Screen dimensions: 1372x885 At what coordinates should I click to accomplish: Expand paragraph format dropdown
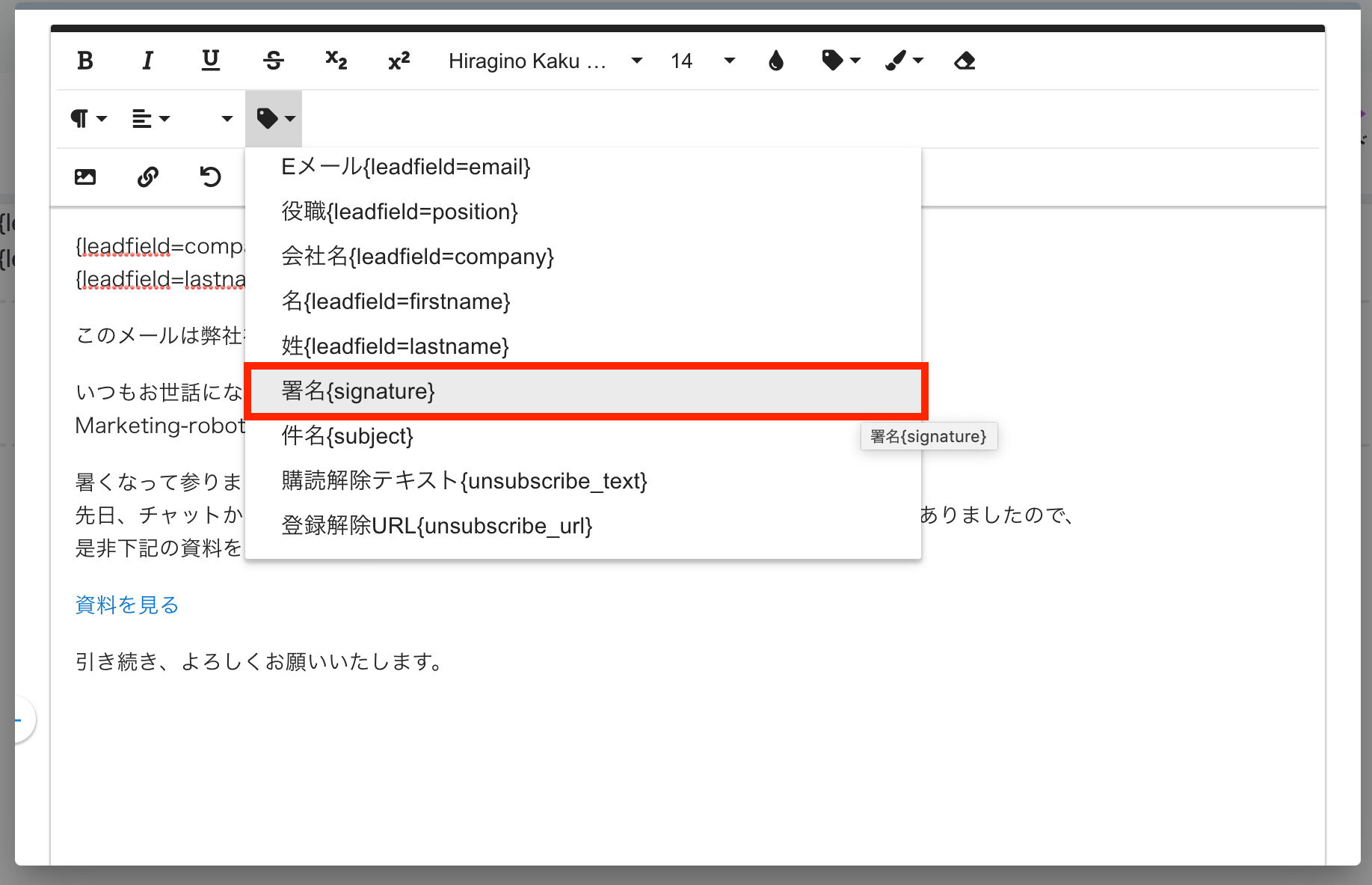point(88,119)
